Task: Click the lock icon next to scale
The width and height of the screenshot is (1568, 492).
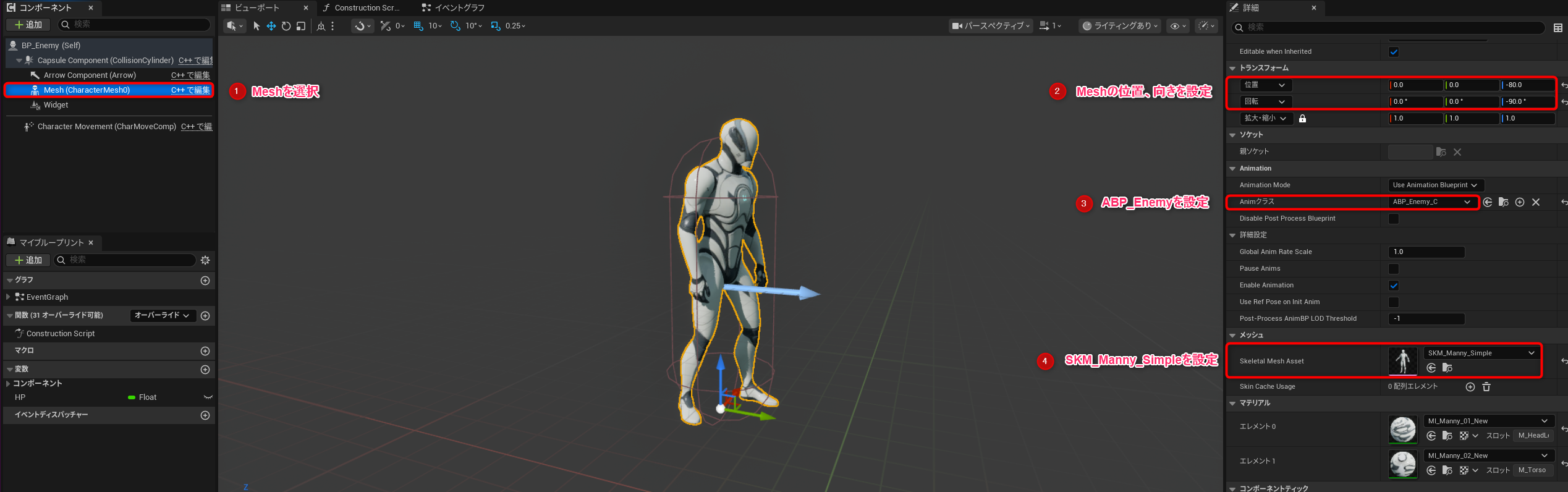Action: coord(1302,119)
